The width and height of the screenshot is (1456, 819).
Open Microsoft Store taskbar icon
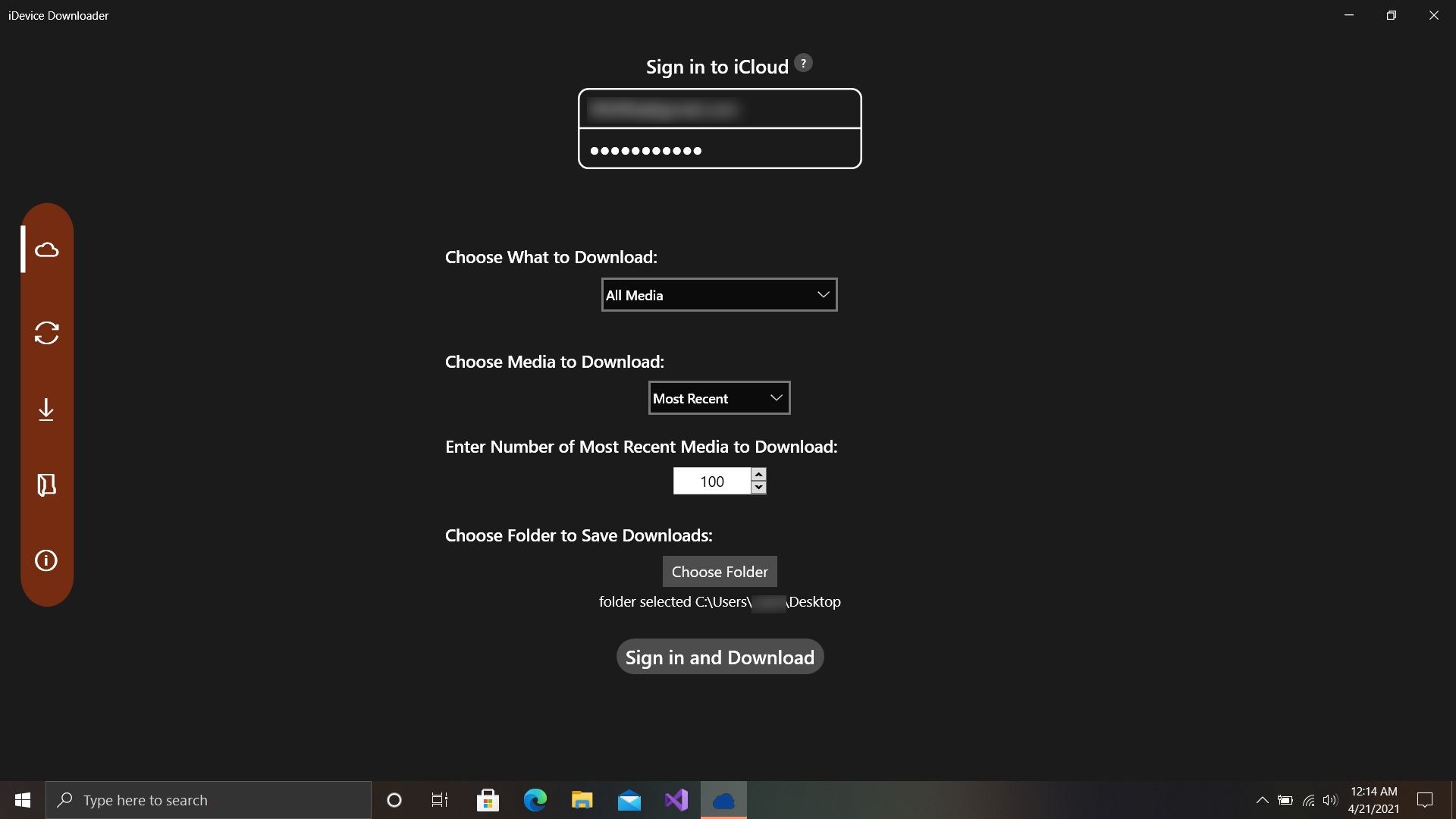coord(488,800)
